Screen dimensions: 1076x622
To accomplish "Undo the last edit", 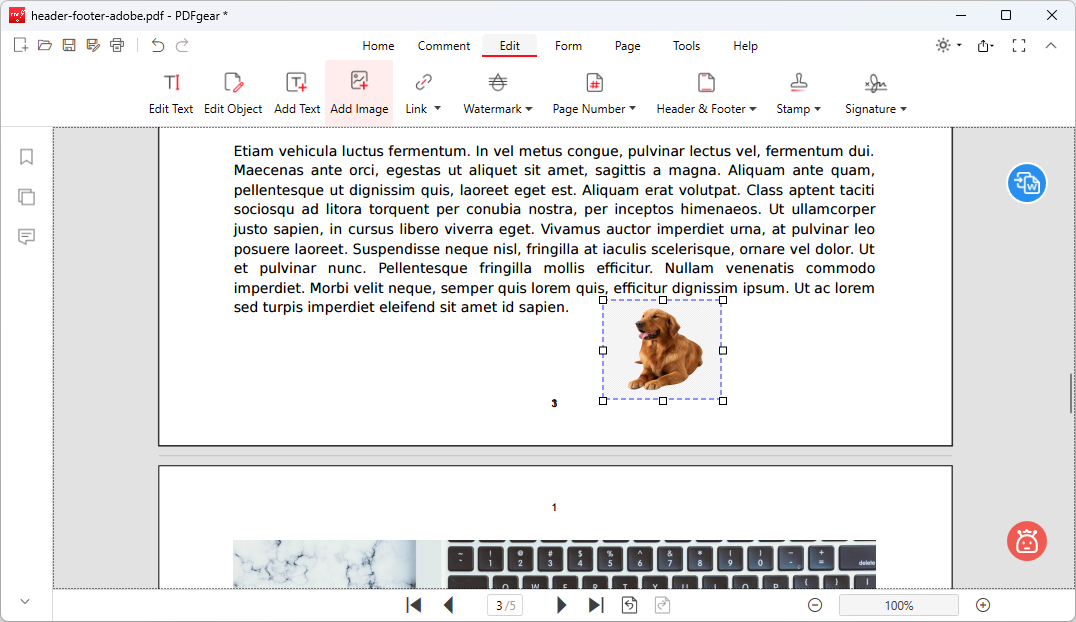I will tap(158, 45).
